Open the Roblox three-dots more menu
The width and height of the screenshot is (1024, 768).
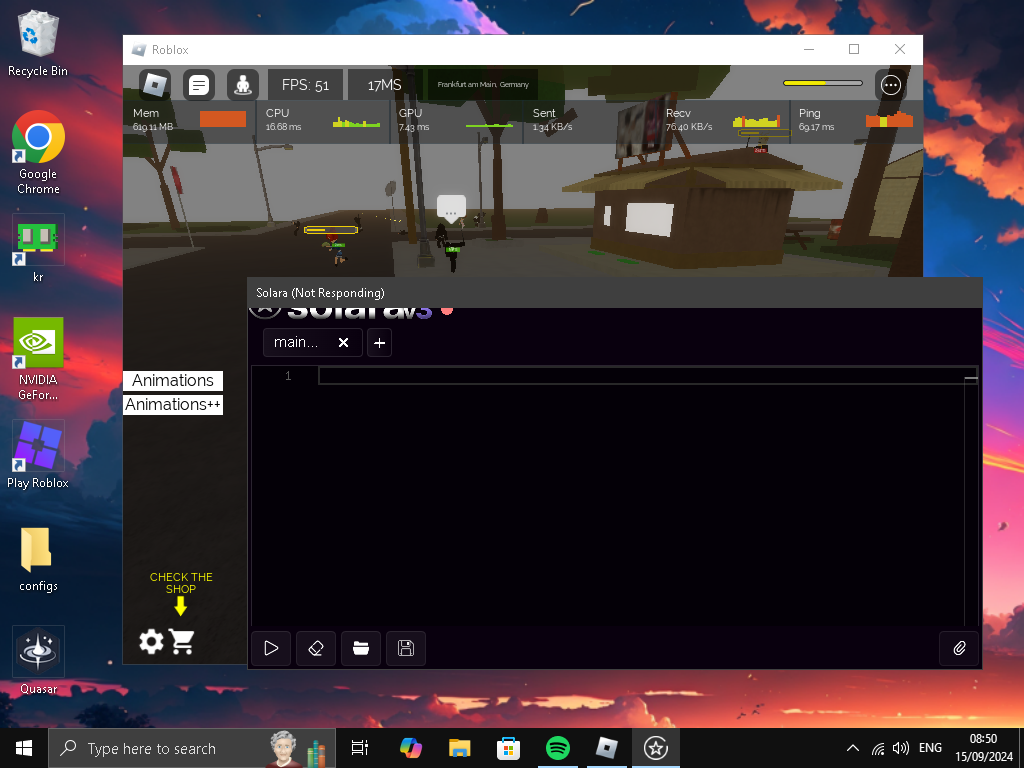point(891,85)
